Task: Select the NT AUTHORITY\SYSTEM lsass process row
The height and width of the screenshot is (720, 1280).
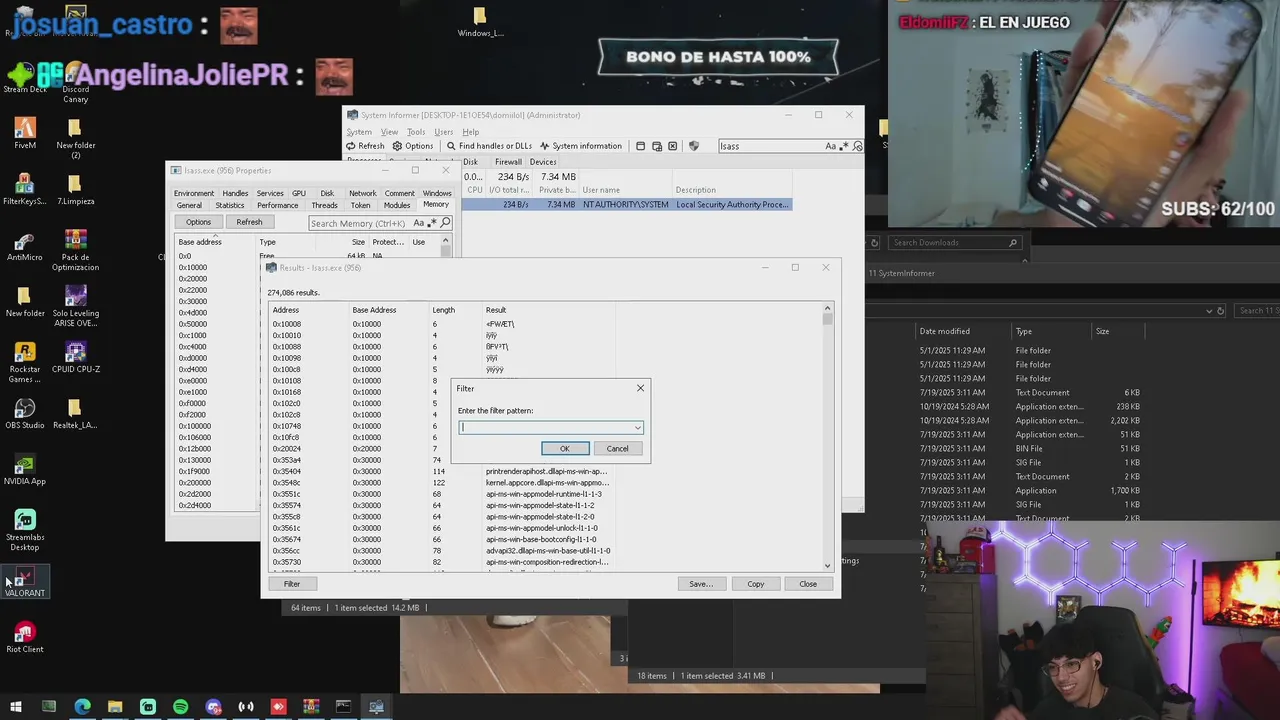Action: pos(626,205)
